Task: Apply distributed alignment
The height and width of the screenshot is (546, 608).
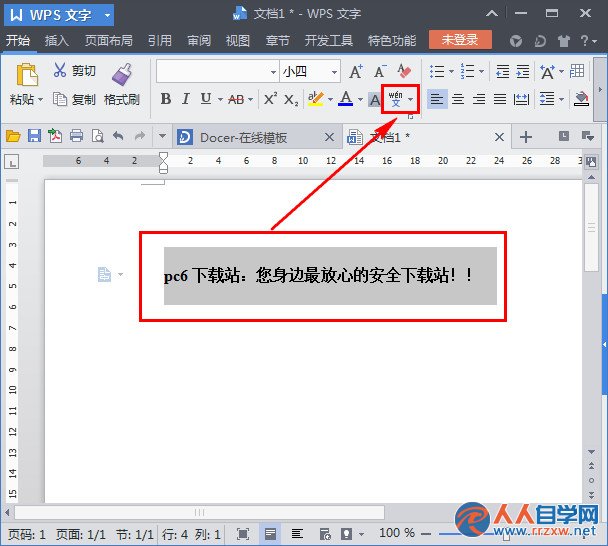Action: point(521,99)
